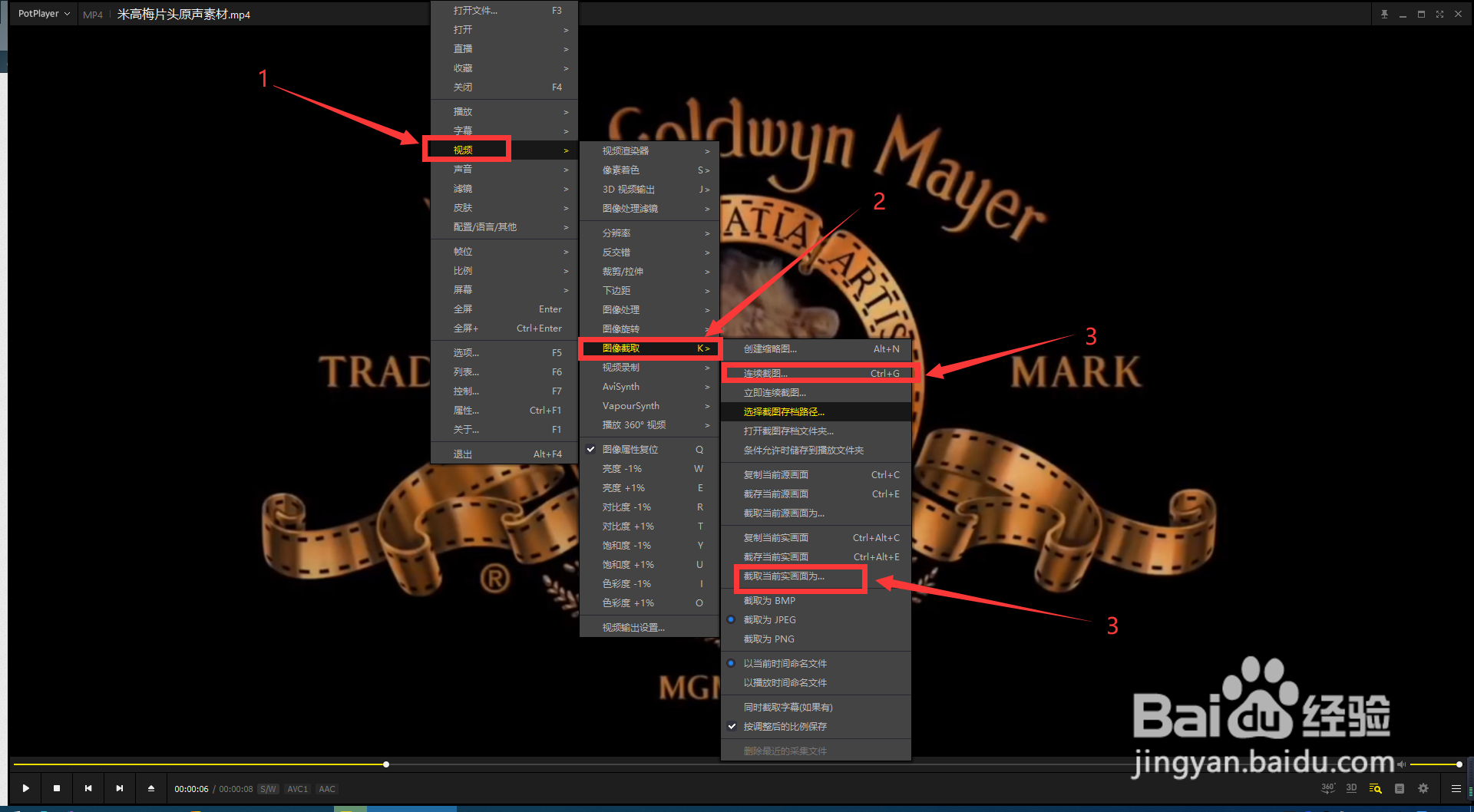Expand the 滤镜 submenu
This screenshot has height=812, width=1474.
(504, 189)
